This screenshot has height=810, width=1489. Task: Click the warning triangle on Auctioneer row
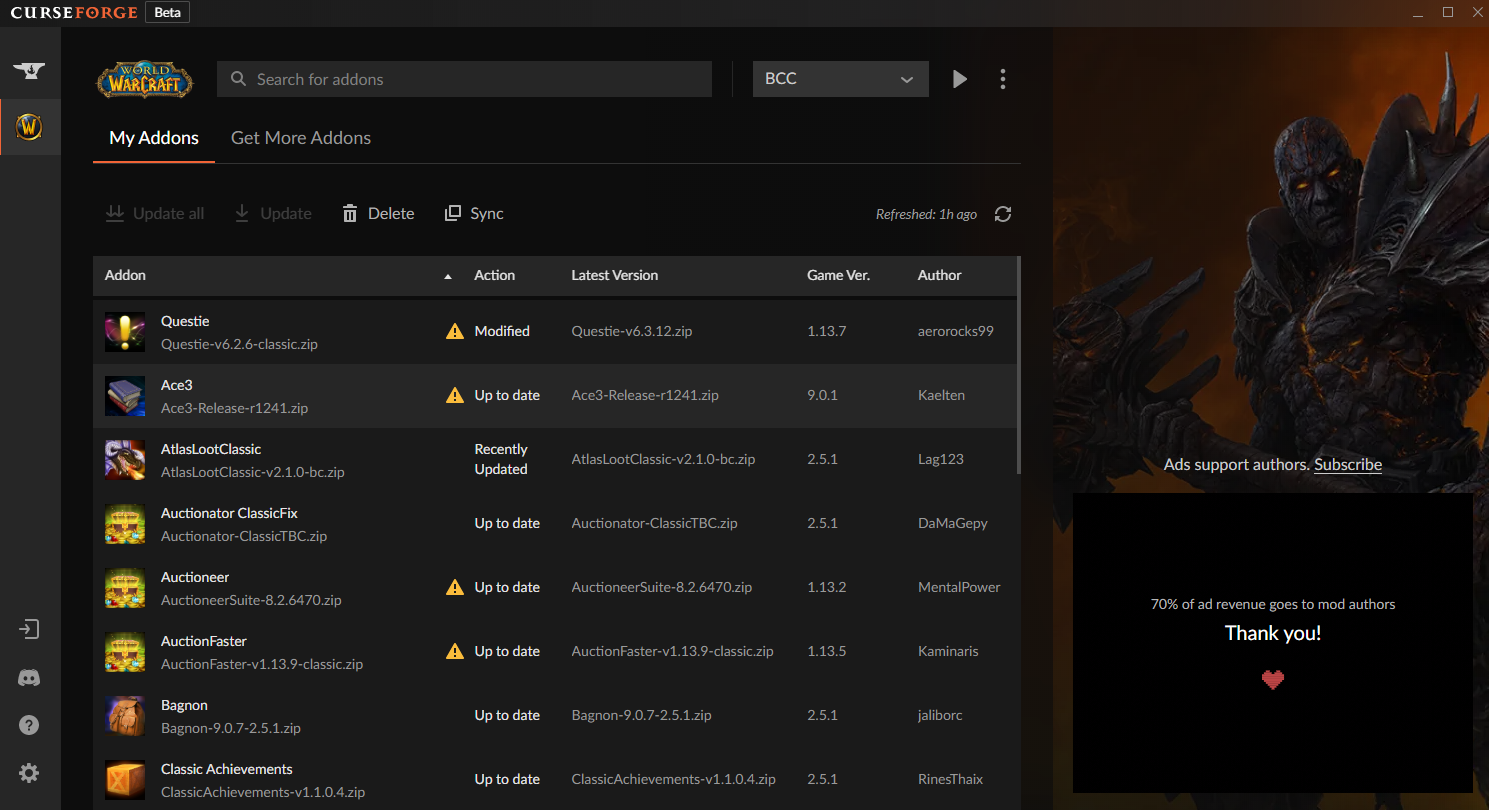455,587
